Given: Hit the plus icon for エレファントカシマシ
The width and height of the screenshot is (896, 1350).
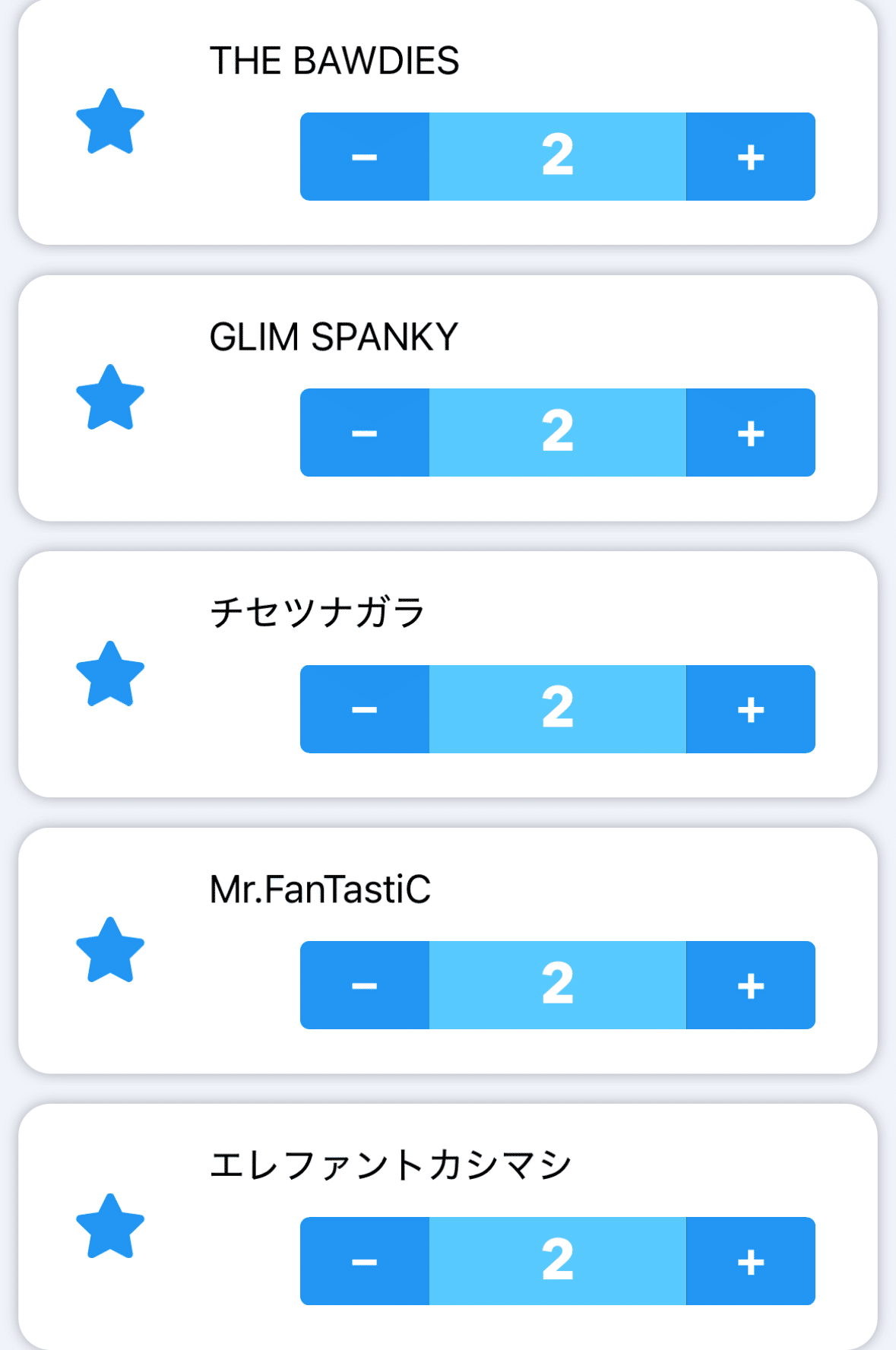Looking at the screenshot, I should pos(750,1262).
